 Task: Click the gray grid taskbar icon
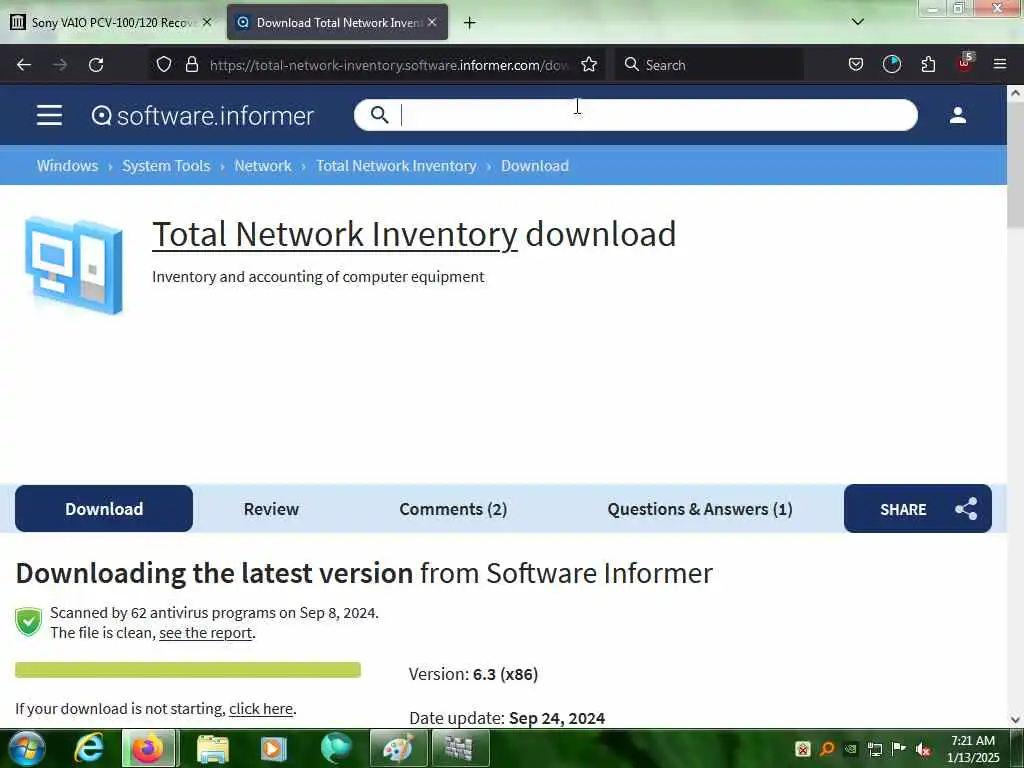pyautogui.click(x=460, y=748)
